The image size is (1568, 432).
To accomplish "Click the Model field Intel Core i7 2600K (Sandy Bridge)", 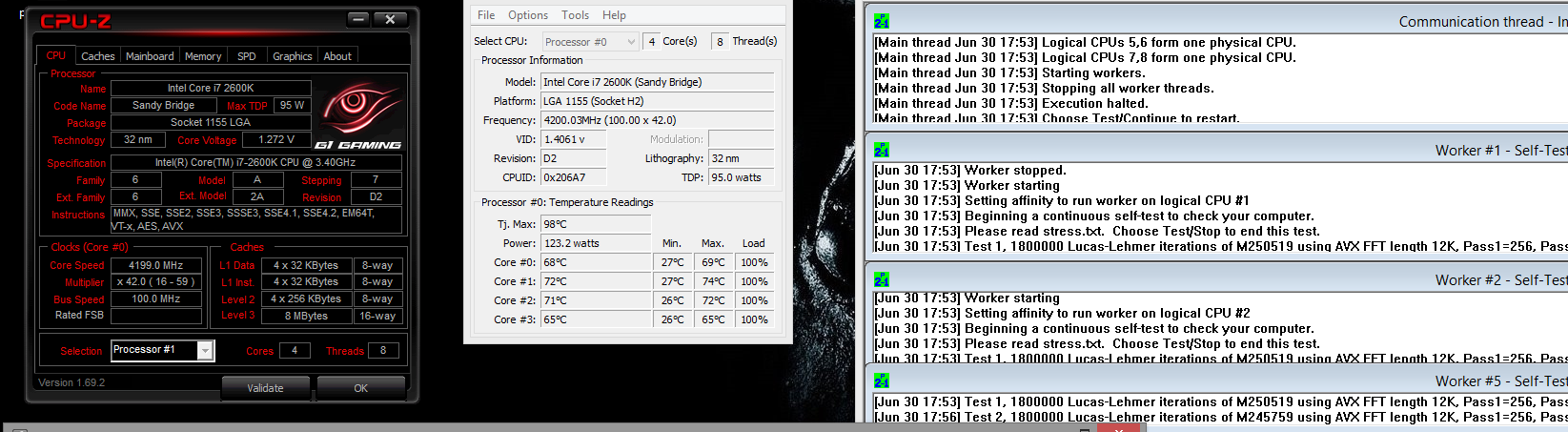I will pos(658,82).
